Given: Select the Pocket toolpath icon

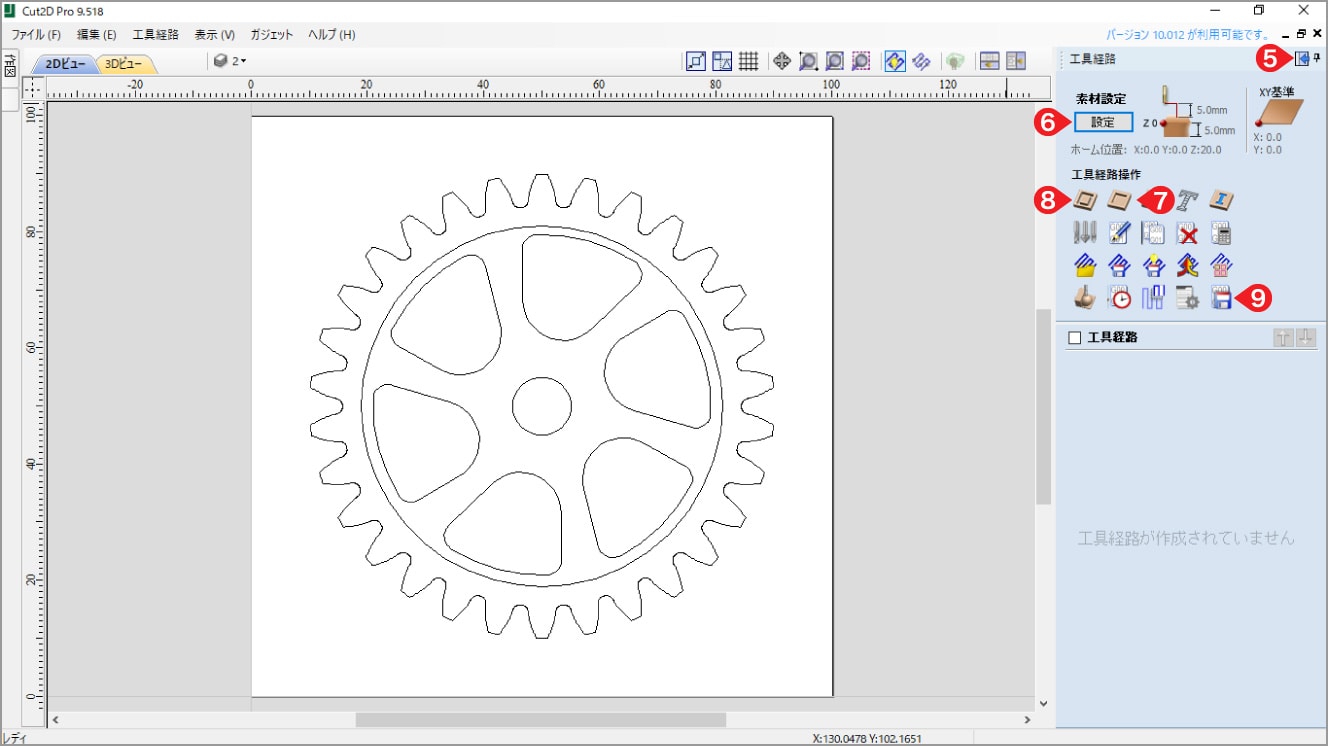Looking at the screenshot, I should pyautogui.click(x=1119, y=200).
